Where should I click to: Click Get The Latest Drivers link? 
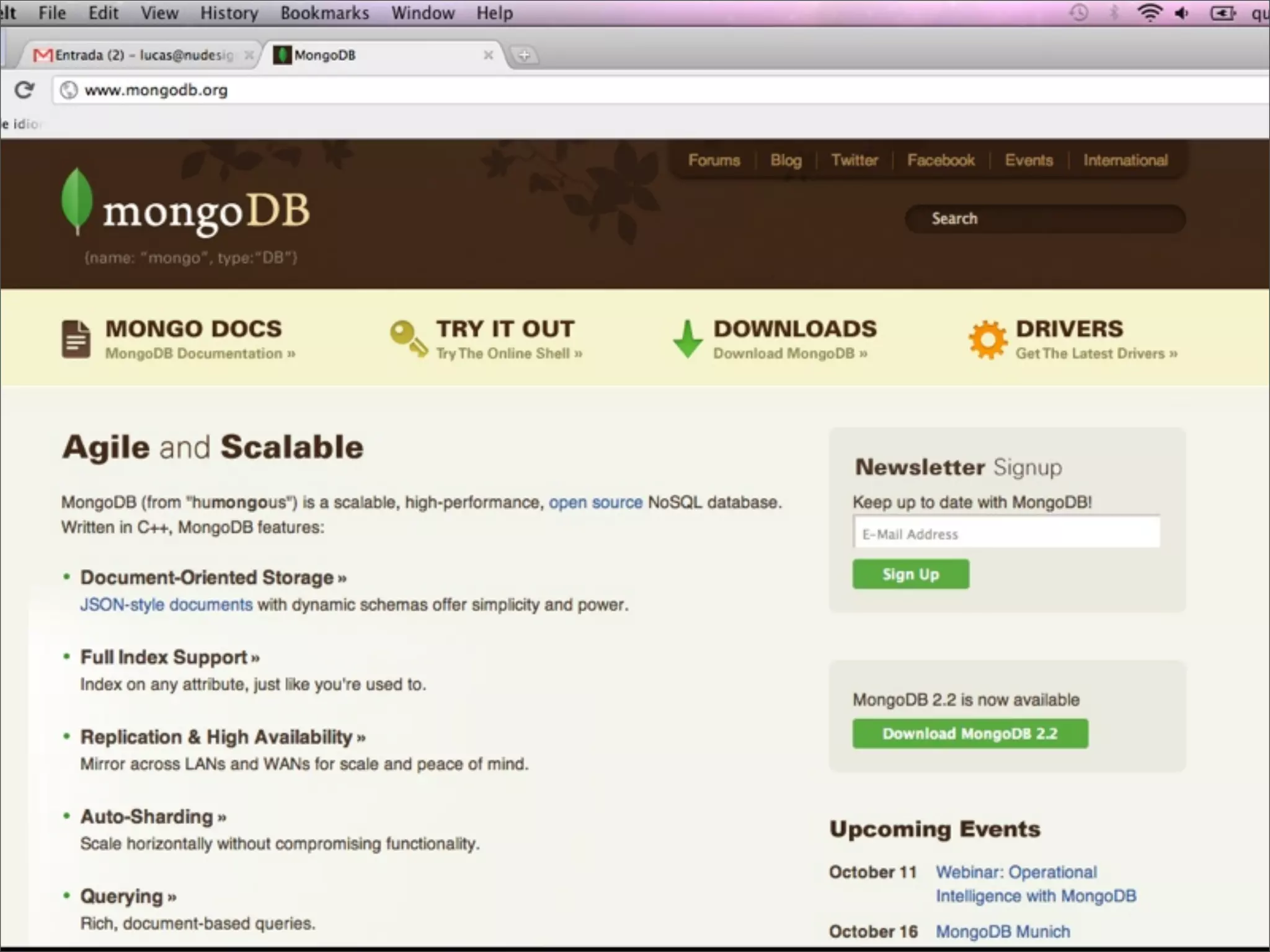(1096, 354)
